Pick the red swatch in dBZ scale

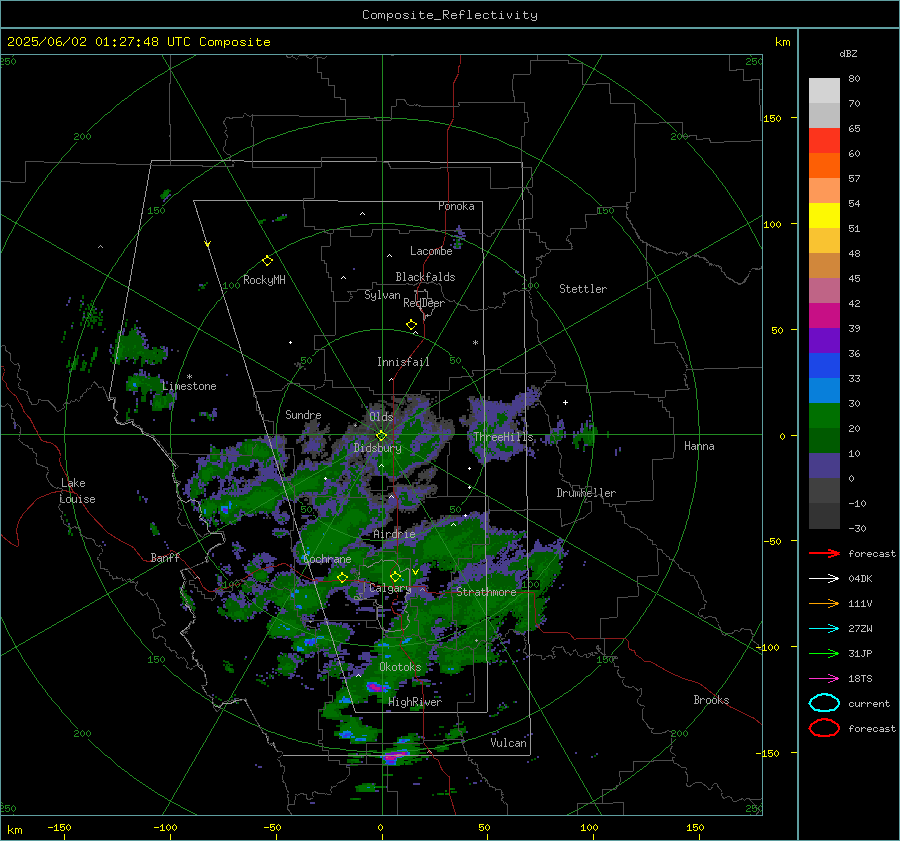pyautogui.click(x=824, y=141)
